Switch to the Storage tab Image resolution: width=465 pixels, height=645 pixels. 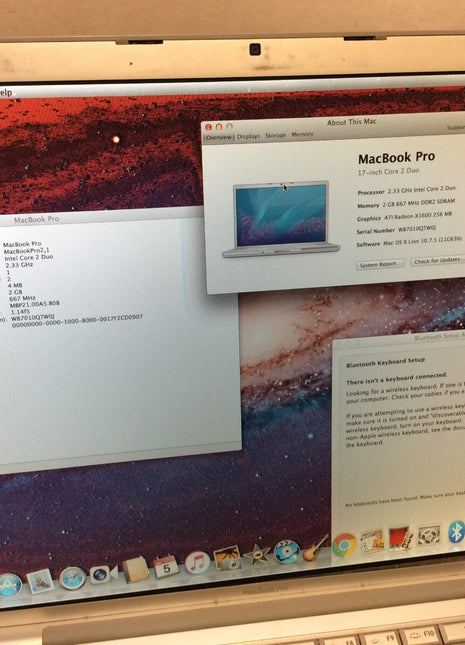[x=275, y=135]
